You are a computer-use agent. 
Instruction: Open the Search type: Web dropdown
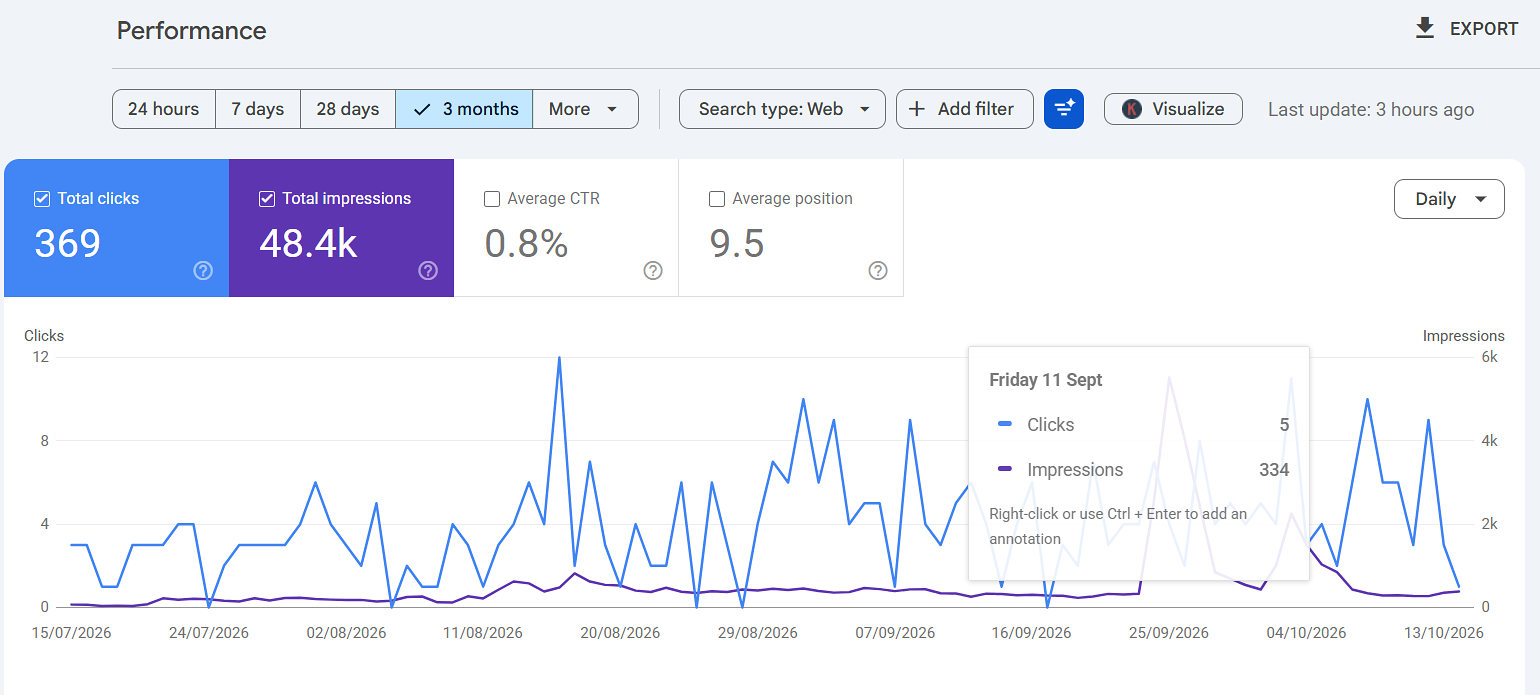[782, 109]
